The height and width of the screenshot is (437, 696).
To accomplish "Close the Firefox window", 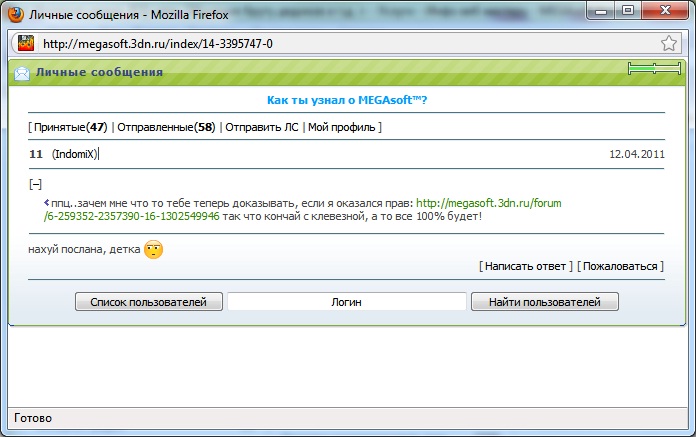I will click(x=665, y=11).
